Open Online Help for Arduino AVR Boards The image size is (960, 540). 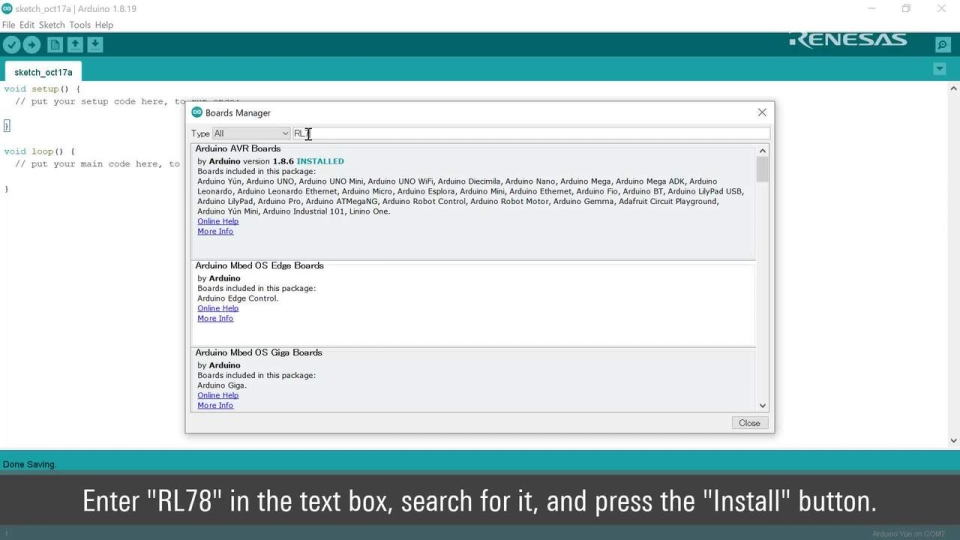pyautogui.click(x=217, y=221)
